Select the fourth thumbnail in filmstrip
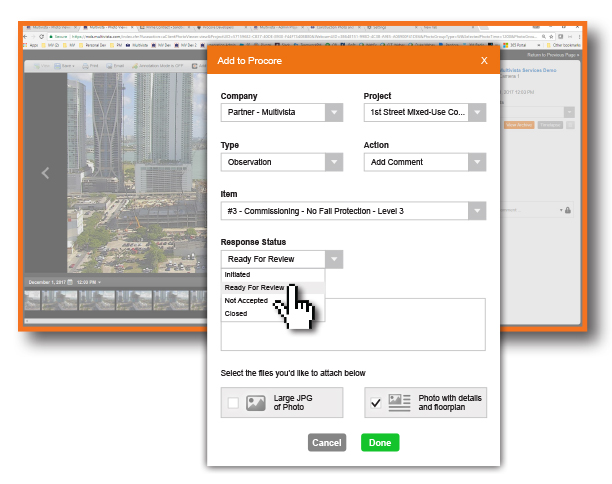Image resolution: width=612 pixels, height=484 pixels. [134, 300]
